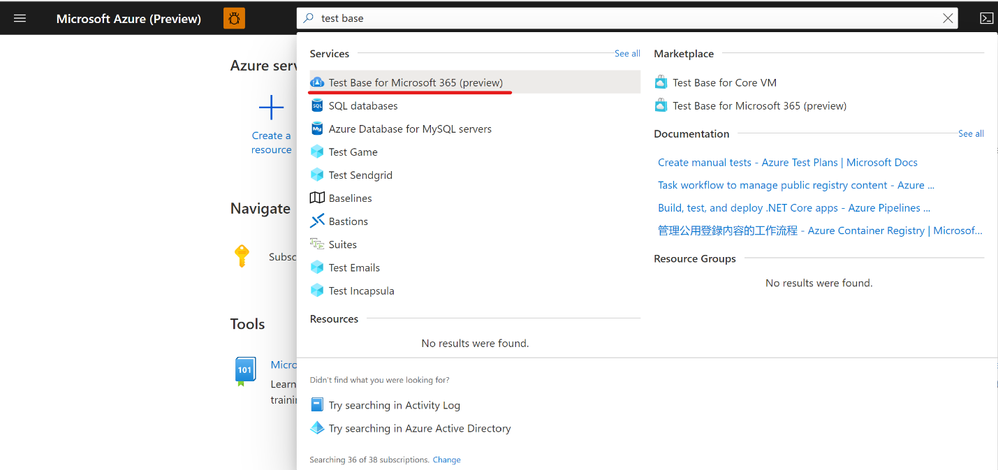Click the SQL databases icon
The height and width of the screenshot is (470, 998).
pyautogui.click(x=317, y=106)
